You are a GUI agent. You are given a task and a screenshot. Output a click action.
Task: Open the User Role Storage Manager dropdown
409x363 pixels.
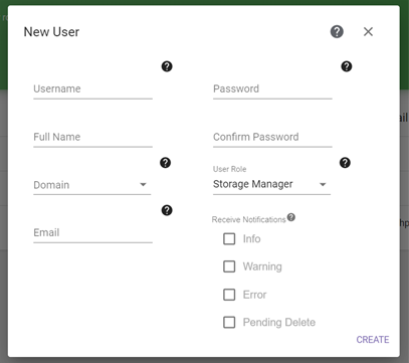pyautogui.click(x=272, y=184)
